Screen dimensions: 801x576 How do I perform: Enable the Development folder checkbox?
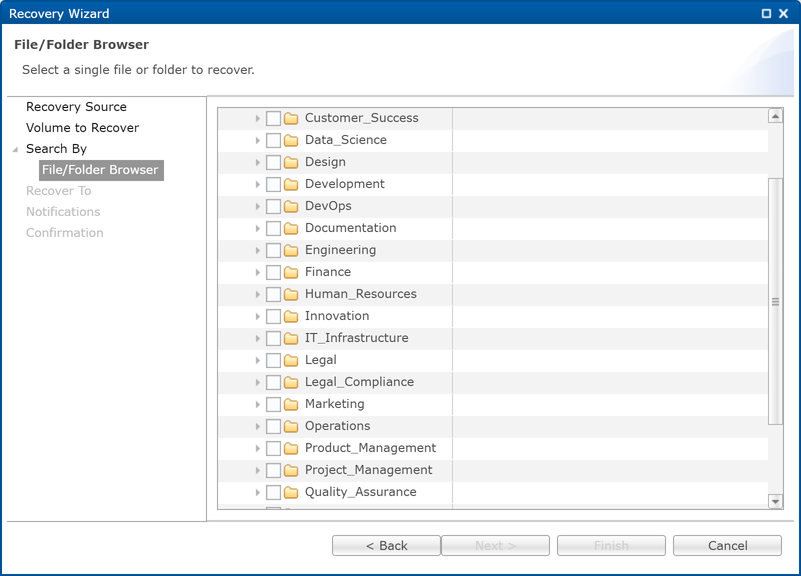[x=273, y=184]
